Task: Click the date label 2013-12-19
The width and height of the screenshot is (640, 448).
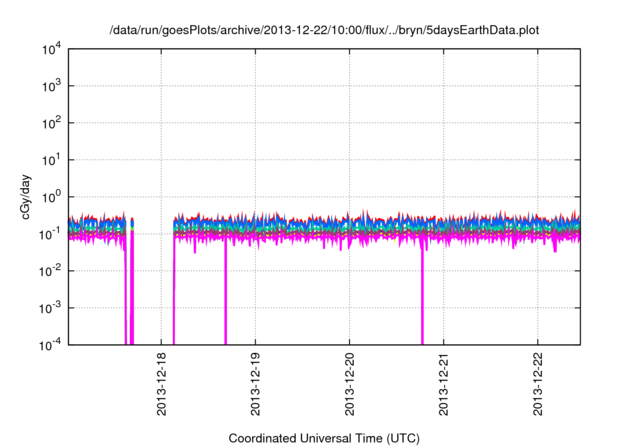Action: pyautogui.click(x=256, y=384)
